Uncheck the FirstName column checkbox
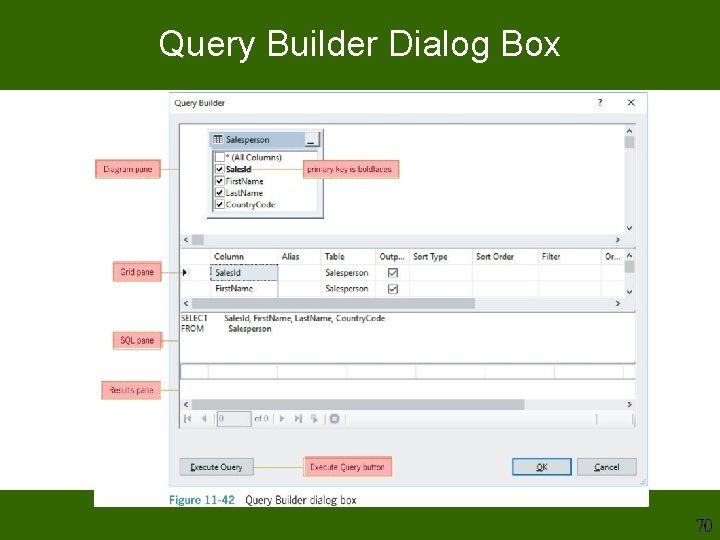This screenshot has width=720, height=540. [x=220, y=181]
